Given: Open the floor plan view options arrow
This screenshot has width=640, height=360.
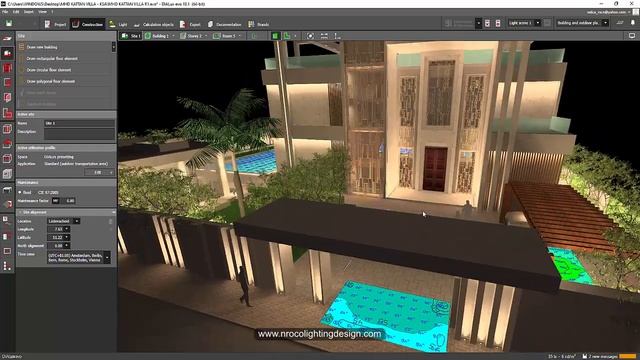Looking at the screenshot, I should point(295,36).
